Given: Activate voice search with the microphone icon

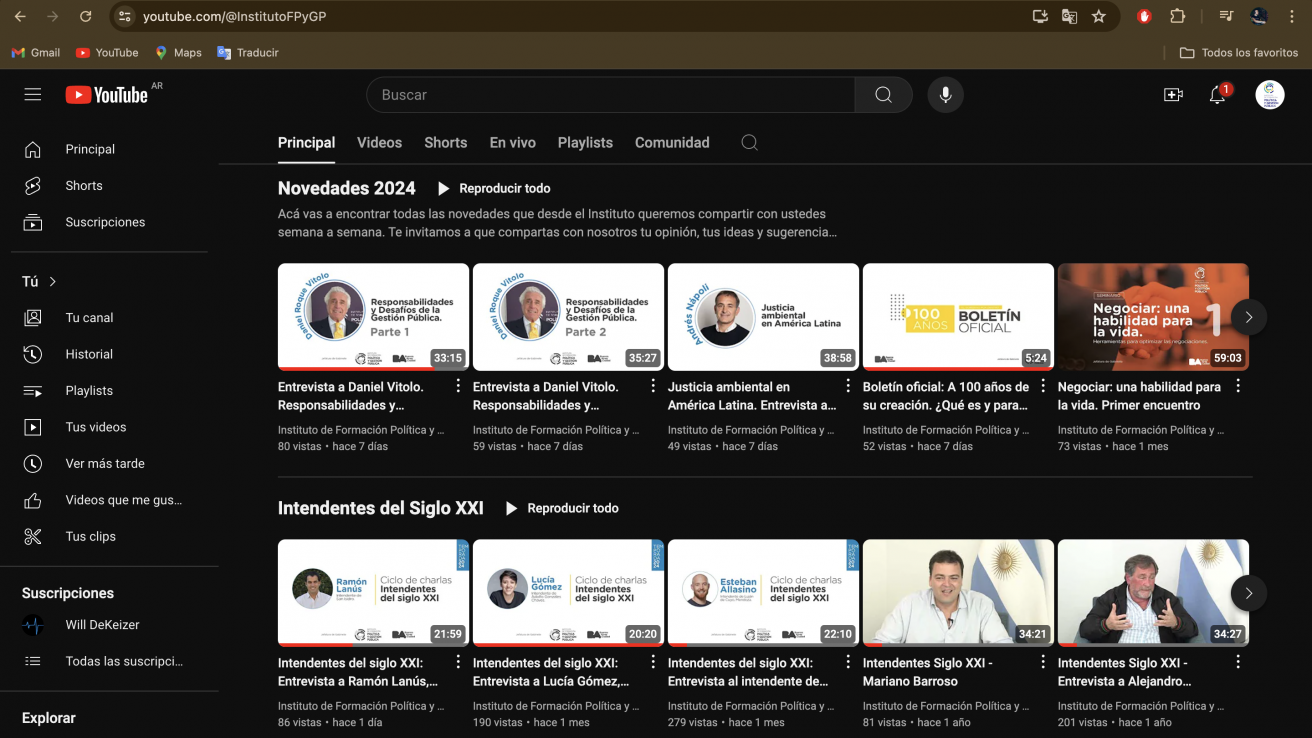Looking at the screenshot, I should tap(944, 94).
